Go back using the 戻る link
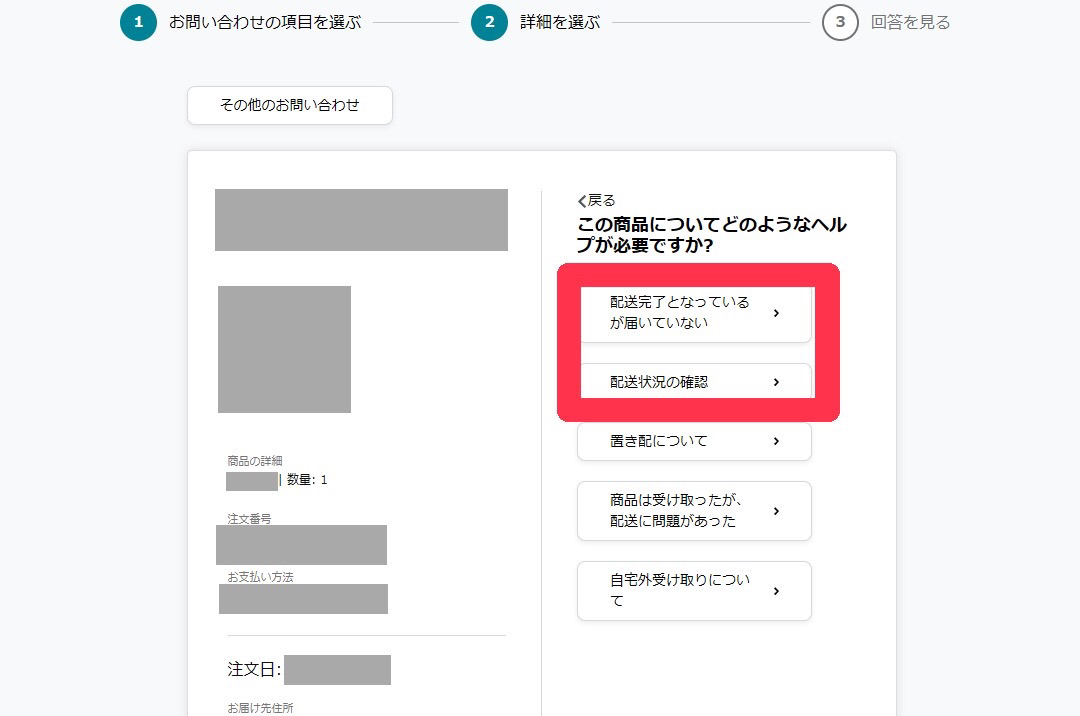The height and width of the screenshot is (716, 1080). 601,201
